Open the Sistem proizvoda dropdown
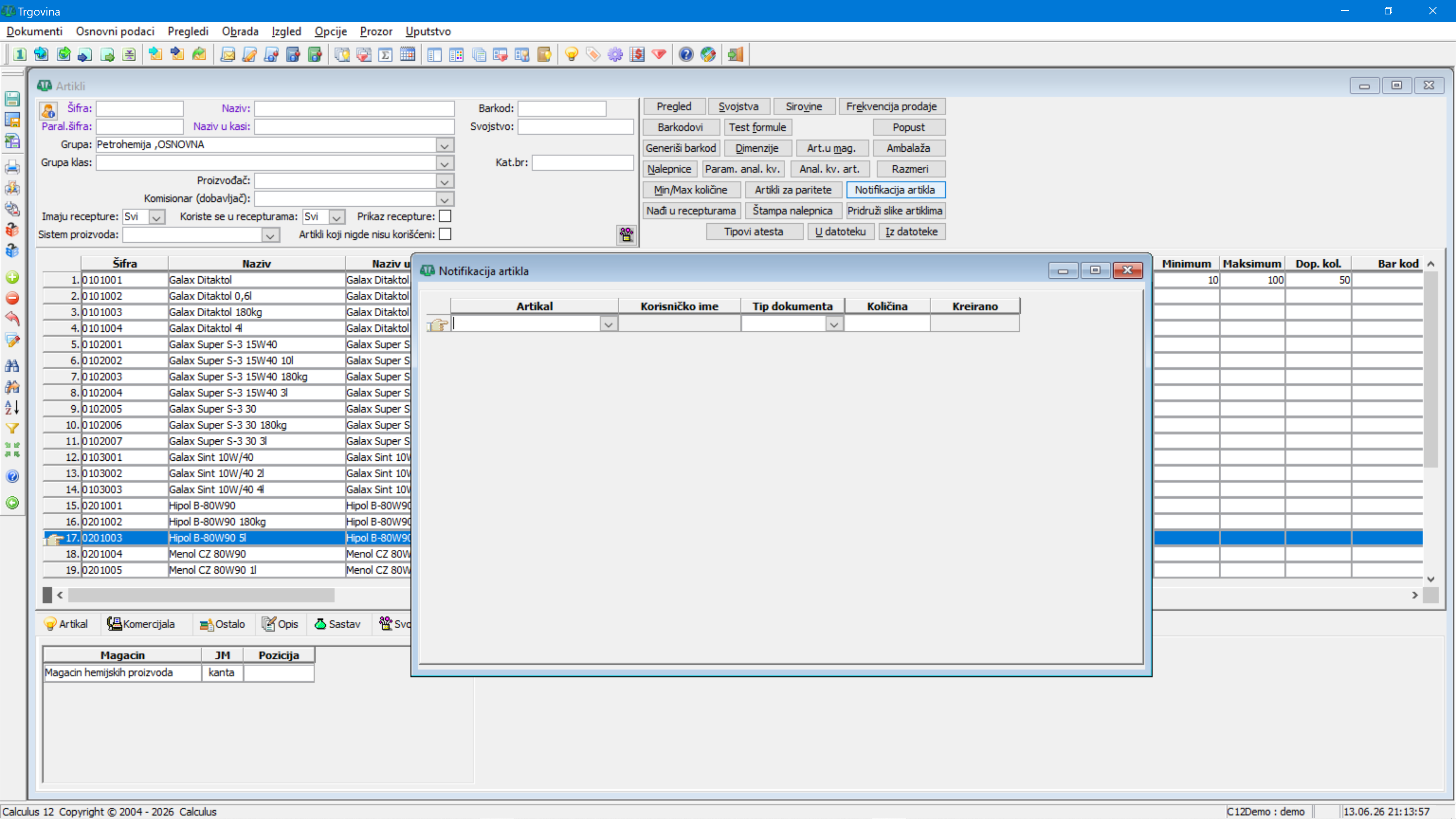 (x=270, y=235)
